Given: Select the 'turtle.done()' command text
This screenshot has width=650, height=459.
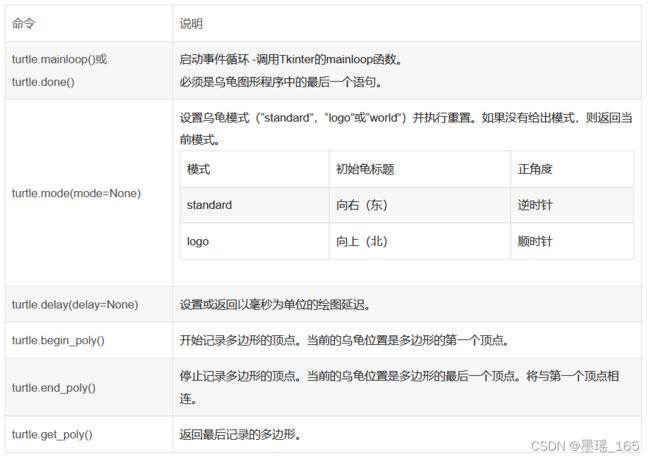Looking at the screenshot, I should (x=43, y=82).
